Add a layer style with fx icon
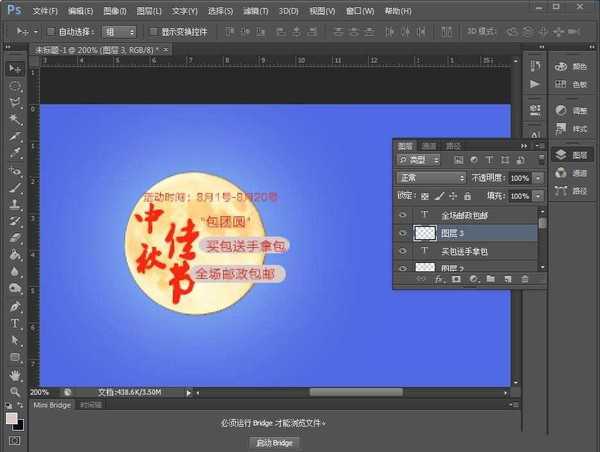The image size is (600, 452). (438, 279)
